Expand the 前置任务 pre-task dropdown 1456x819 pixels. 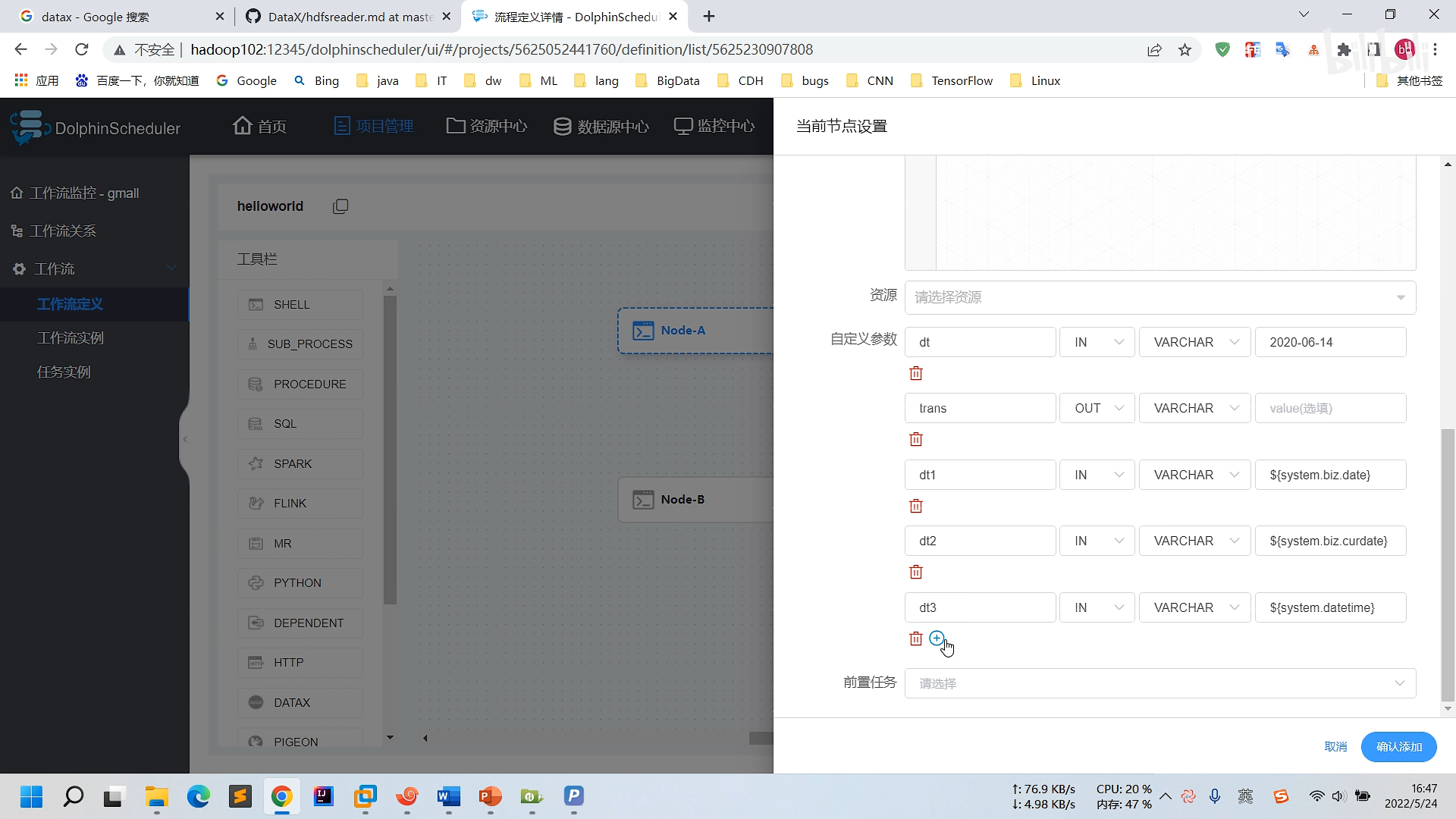1159,683
